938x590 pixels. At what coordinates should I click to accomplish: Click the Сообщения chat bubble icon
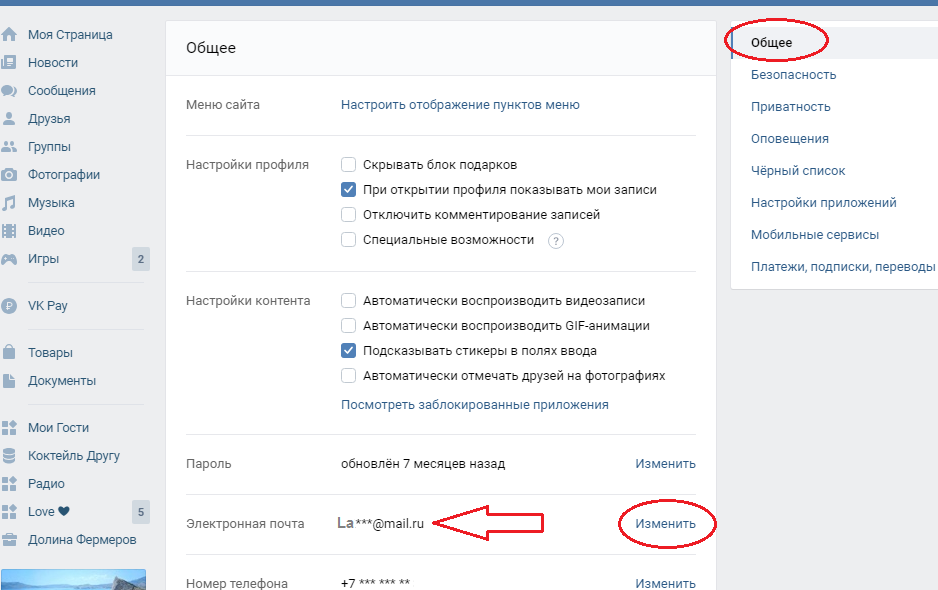[x=9, y=91]
